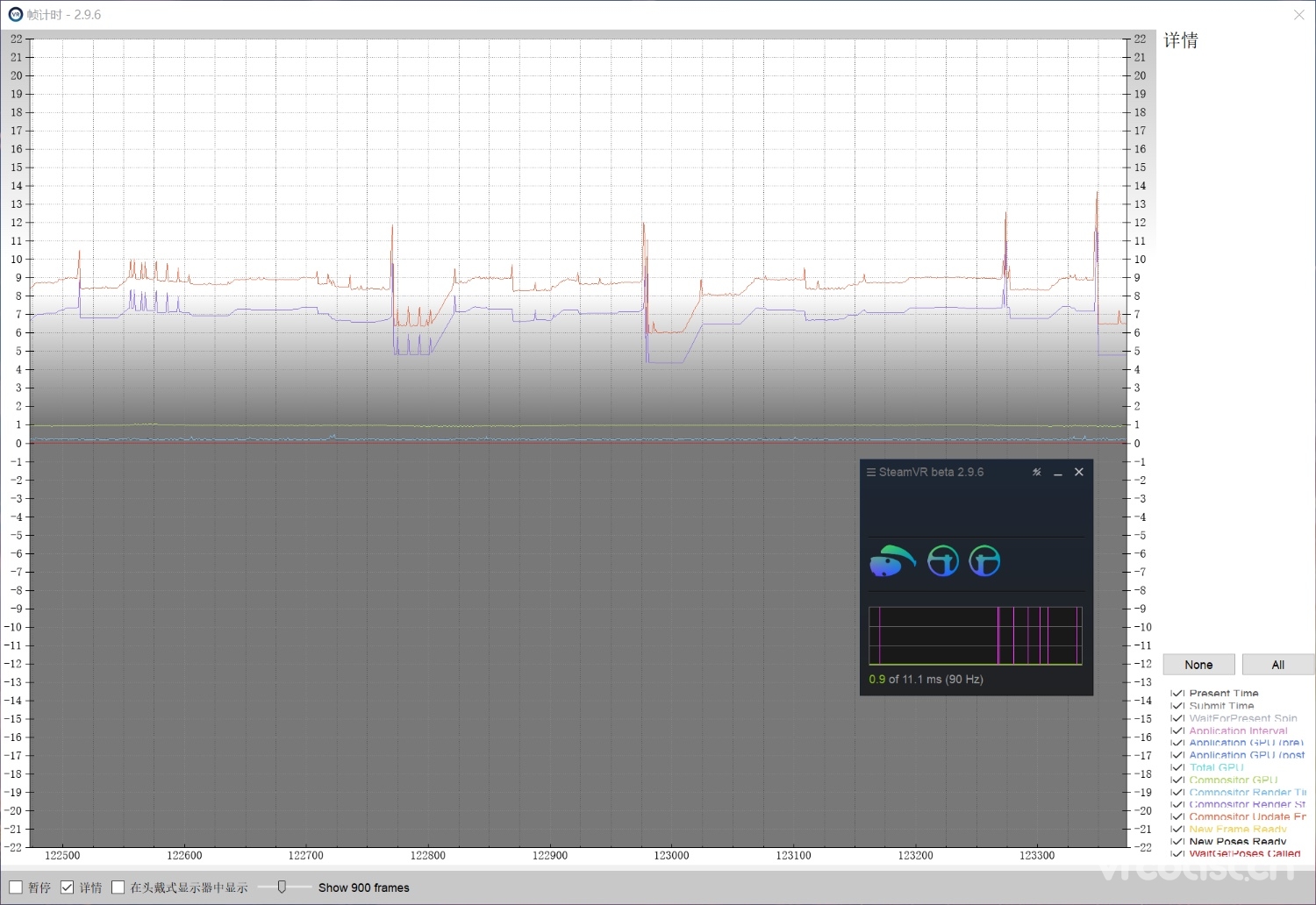
Task: Click the x-axis label 122500
Action: [62, 855]
